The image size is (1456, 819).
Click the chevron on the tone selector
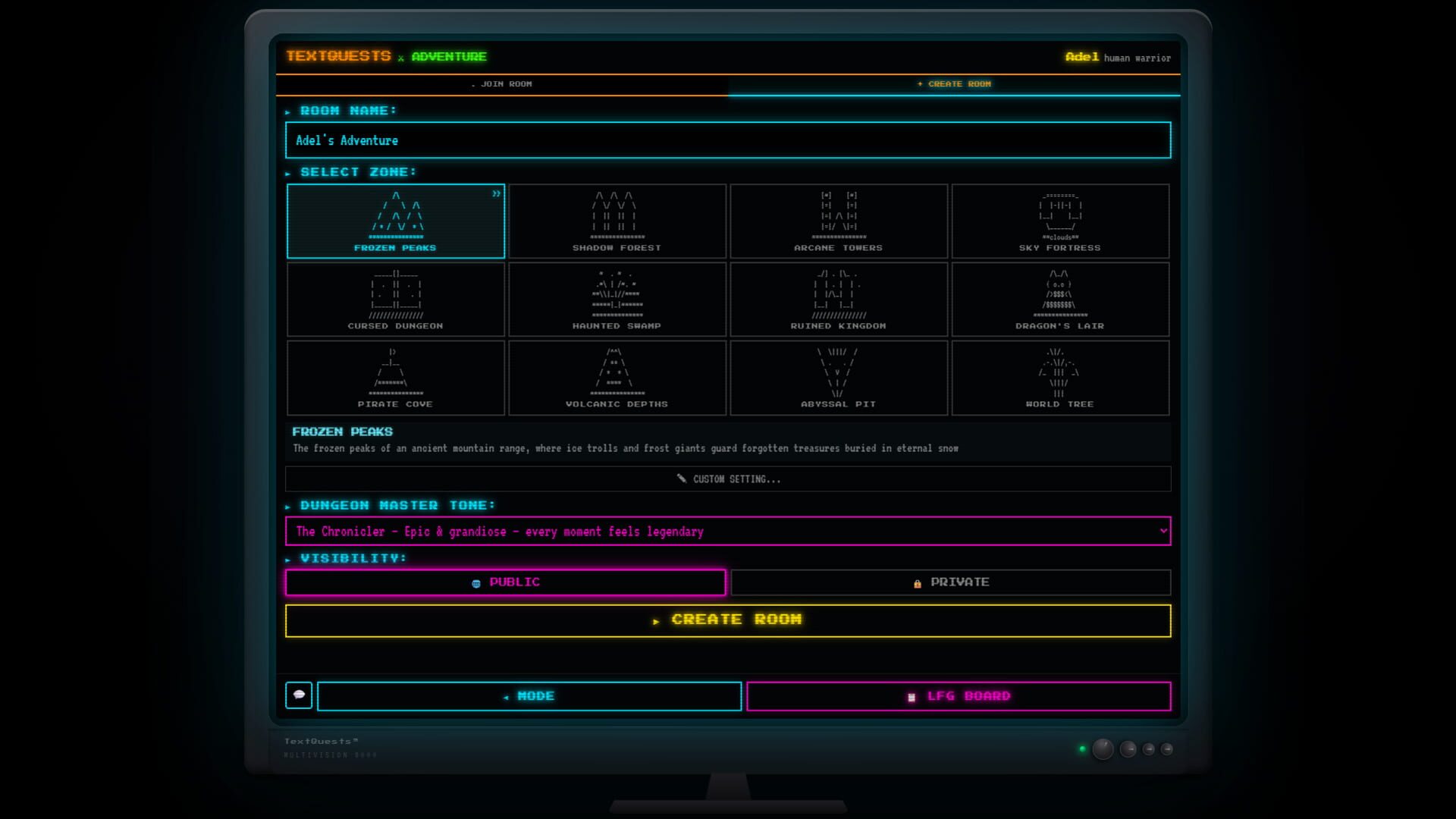coord(1162,531)
